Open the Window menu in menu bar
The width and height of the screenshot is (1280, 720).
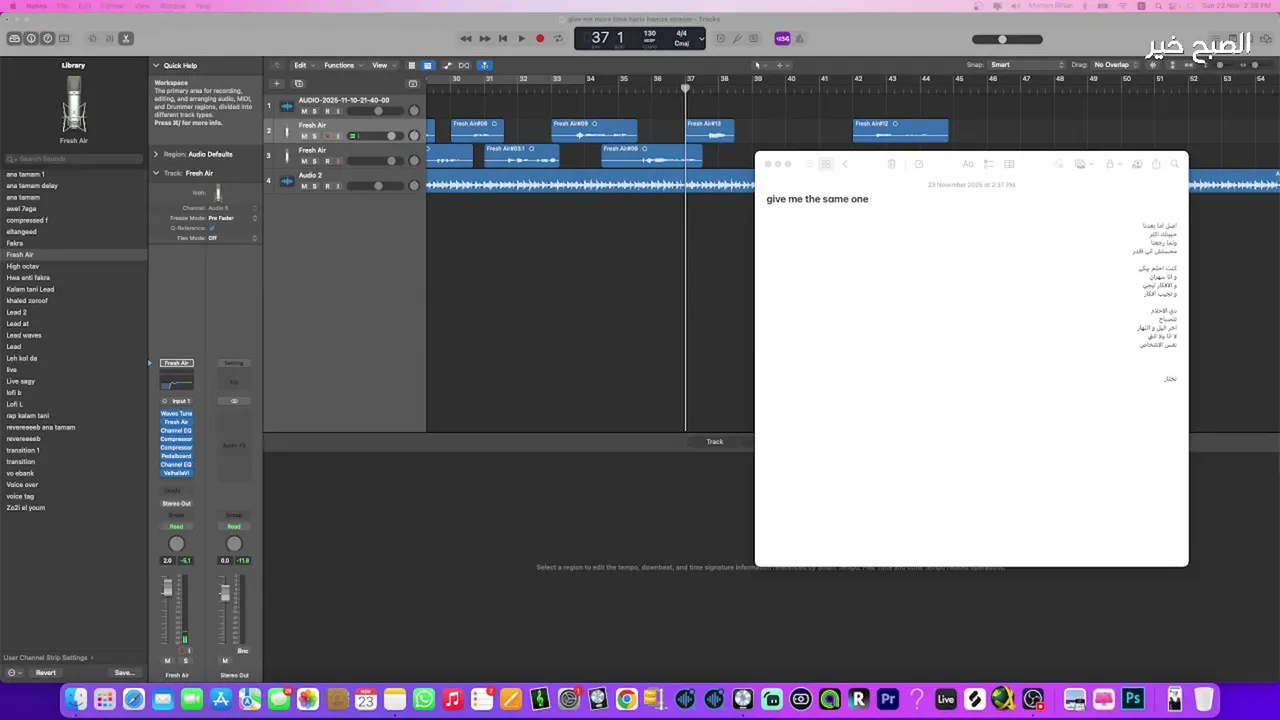172,6
